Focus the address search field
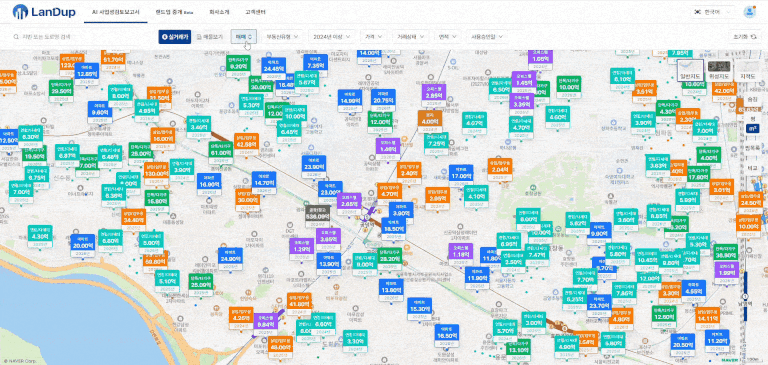The image size is (768, 365). 81,37
